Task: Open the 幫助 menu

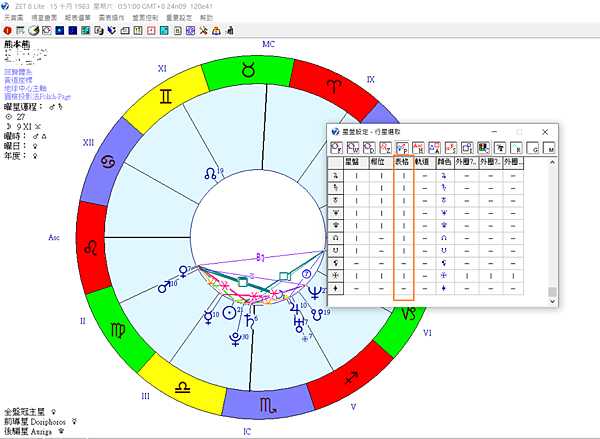Action: (x=206, y=18)
